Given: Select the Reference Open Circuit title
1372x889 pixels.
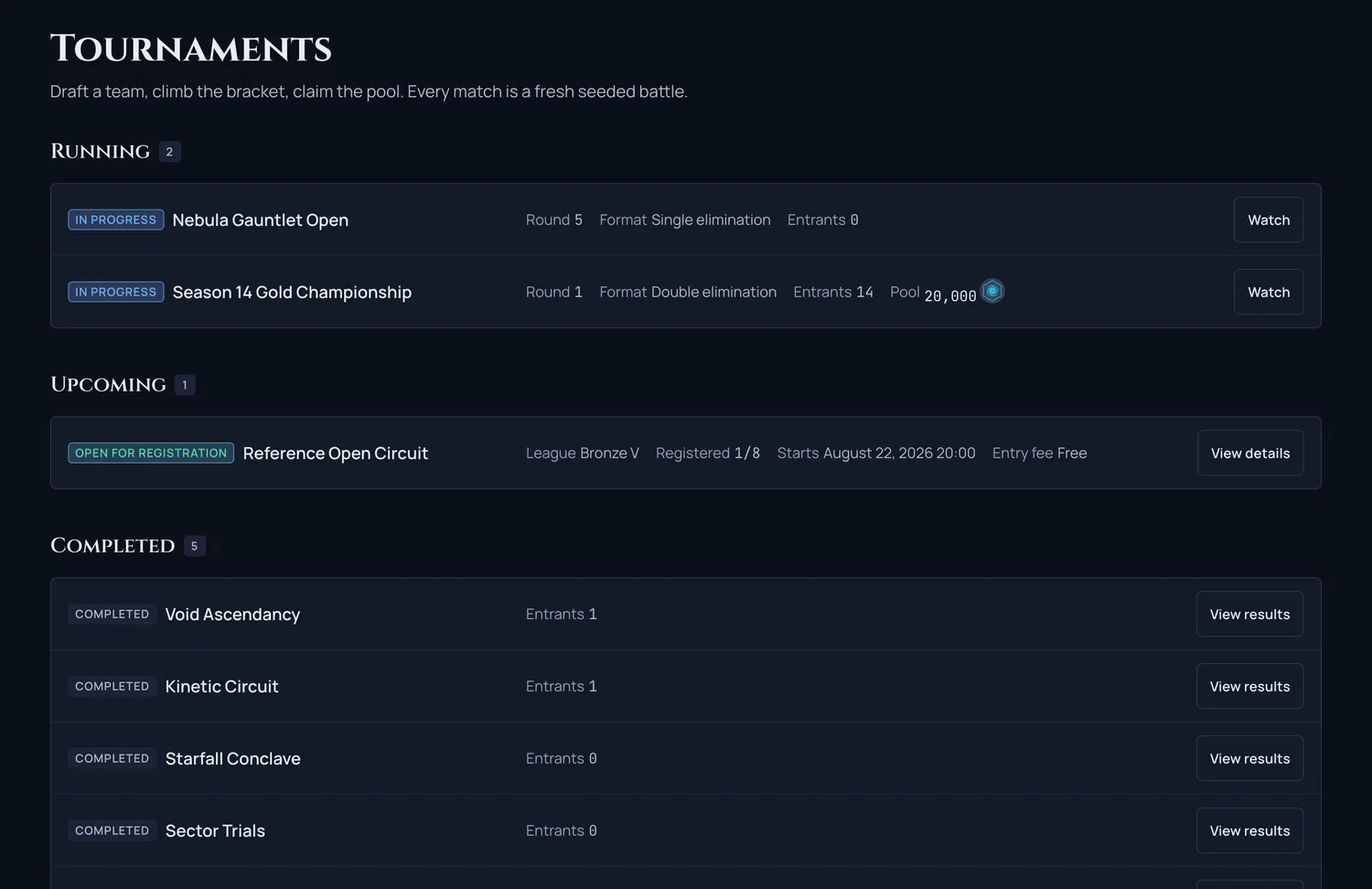Looking at the screenshot, I should click(336, 453).
